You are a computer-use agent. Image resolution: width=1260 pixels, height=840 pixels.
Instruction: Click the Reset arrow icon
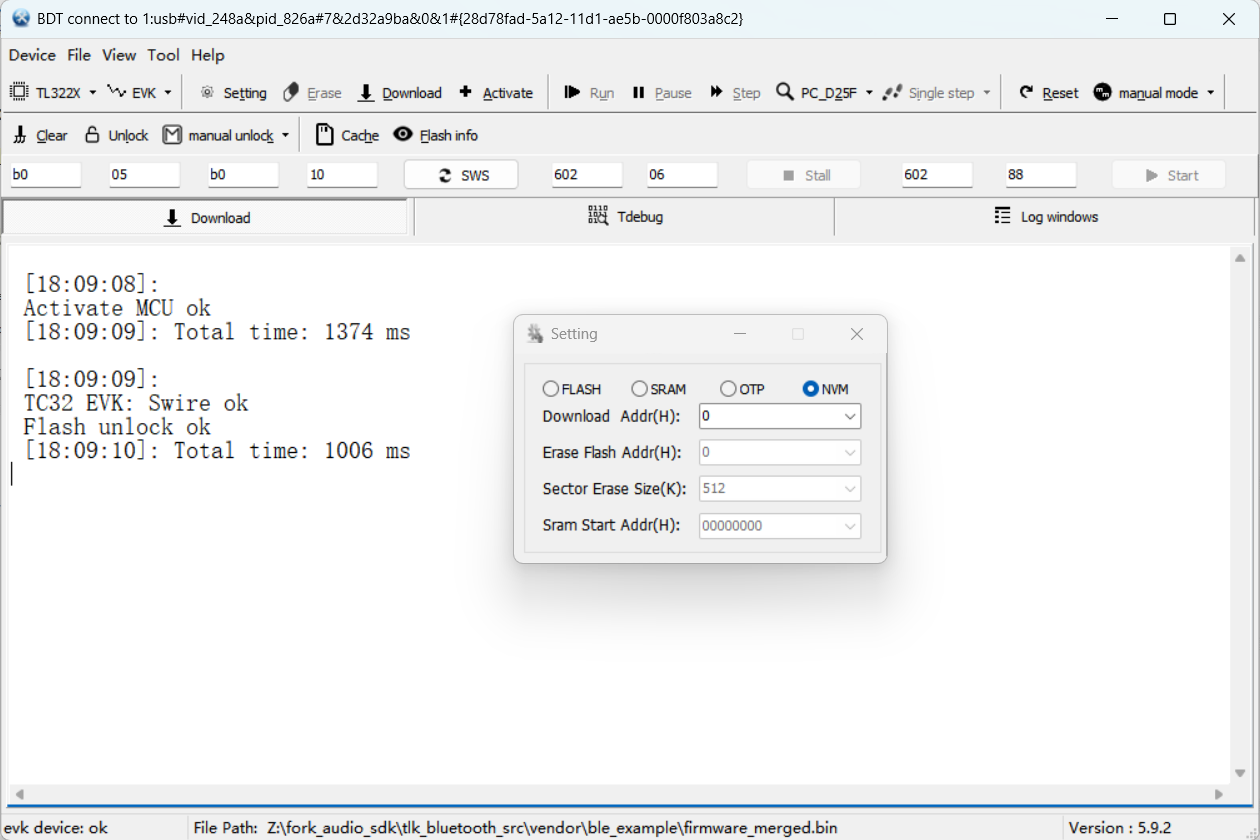click(1026, 92)
